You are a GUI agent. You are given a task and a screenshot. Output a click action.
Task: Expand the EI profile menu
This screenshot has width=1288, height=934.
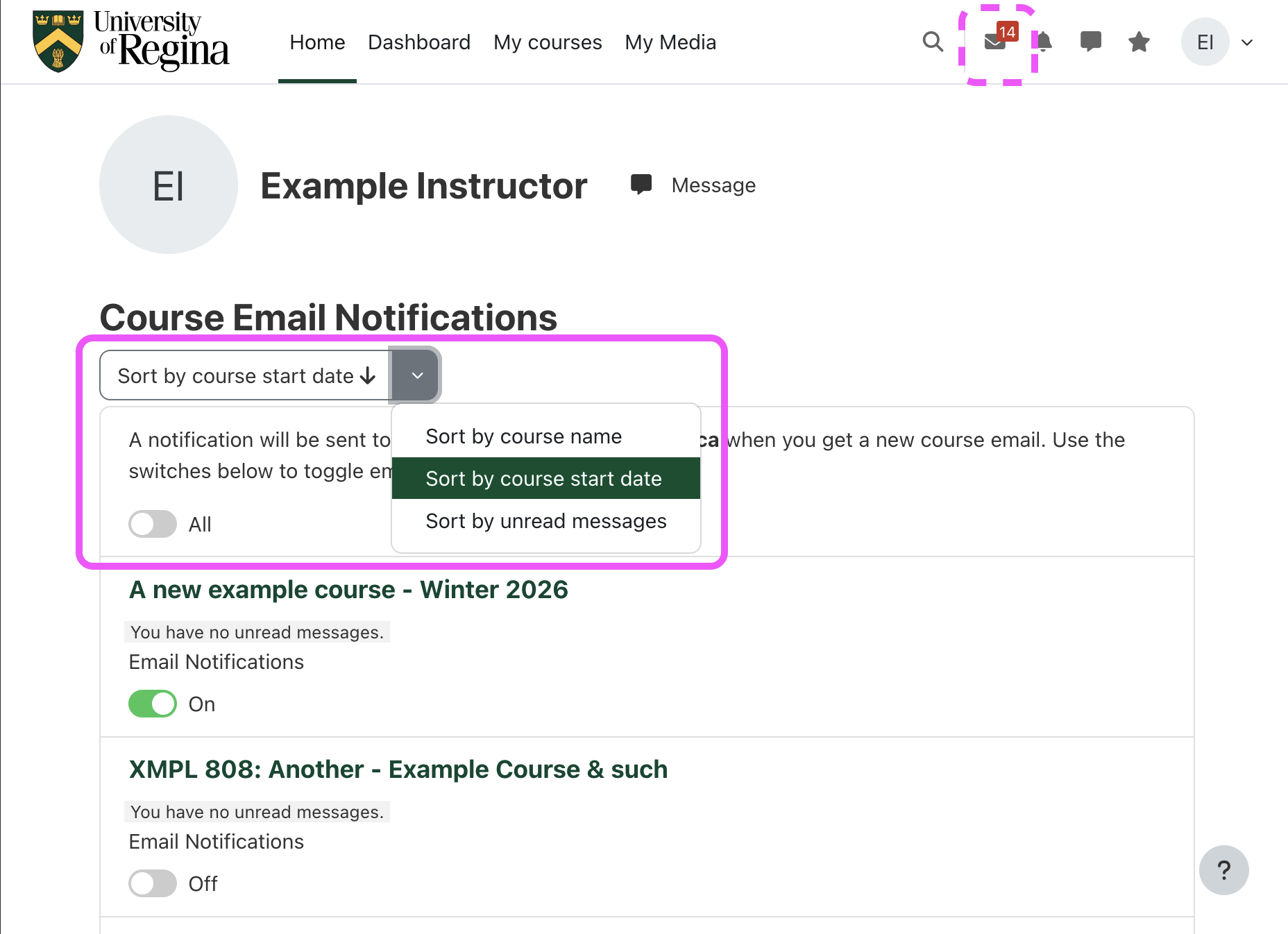tap(1246, 42)
